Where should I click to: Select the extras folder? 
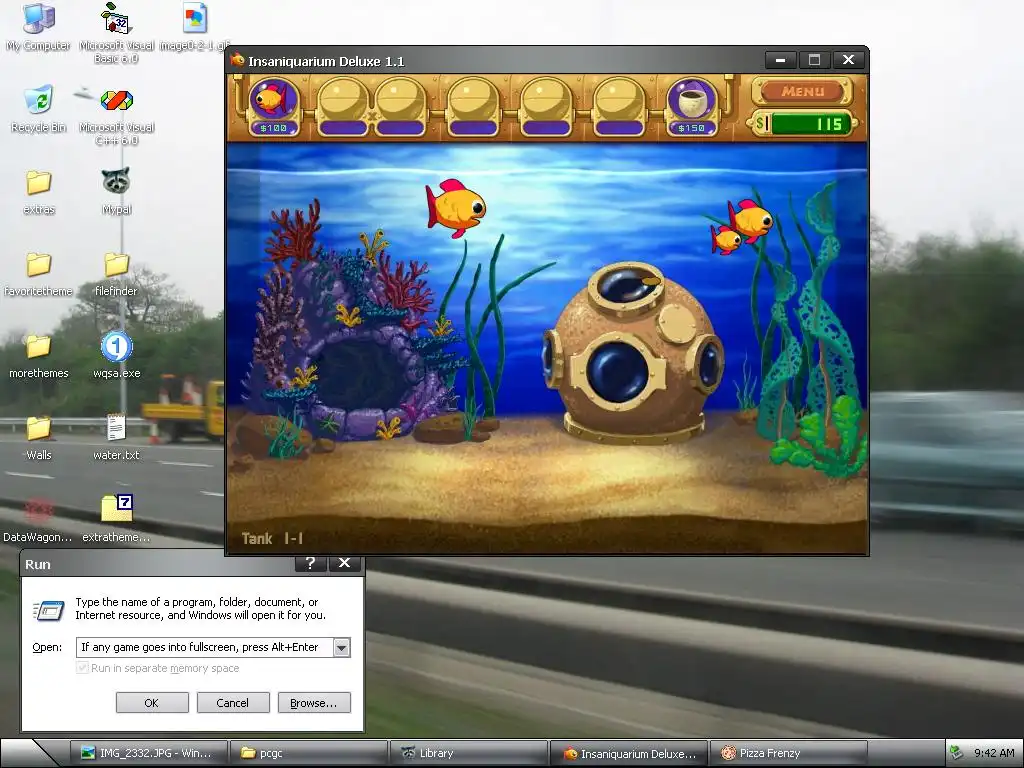pyautogui.click(x=39, y=192)
